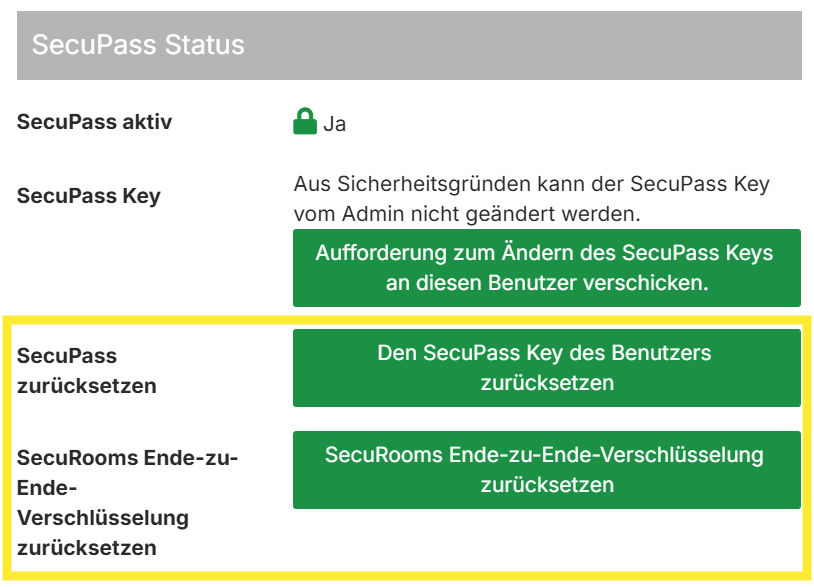This screenshot has height=587, width=814.
Task: Select the 'Ja' status text
Action: click(x=335, y=125)
